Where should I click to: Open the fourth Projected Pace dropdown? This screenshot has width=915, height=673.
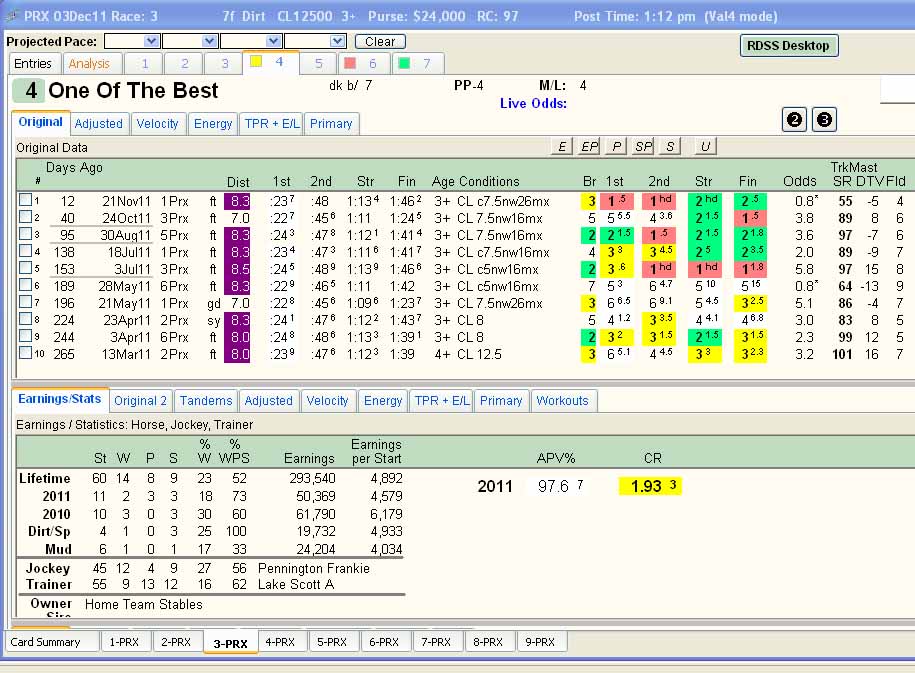pos(315,41)
